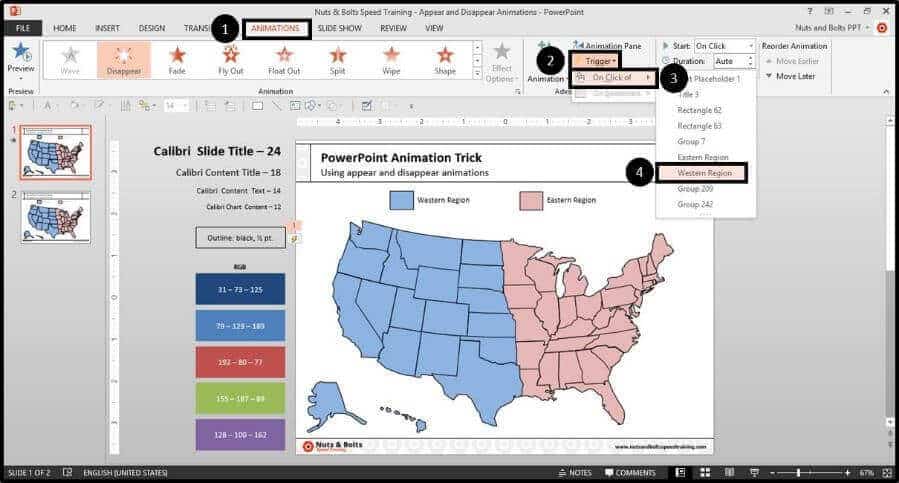Apply the Fly Out animation
899x483 pixels.
click(230, 60)
